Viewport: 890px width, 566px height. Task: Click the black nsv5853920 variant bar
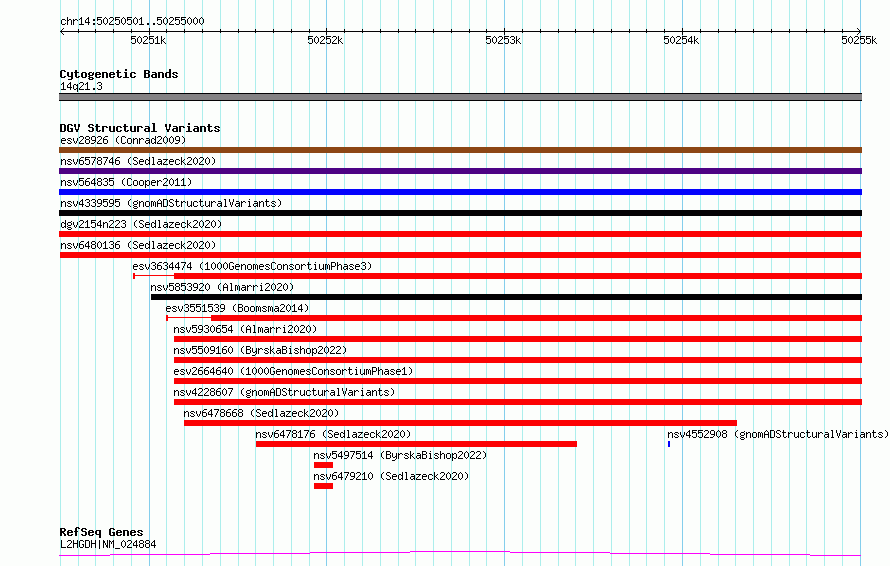pyautogui.click(x=506, y=297)
